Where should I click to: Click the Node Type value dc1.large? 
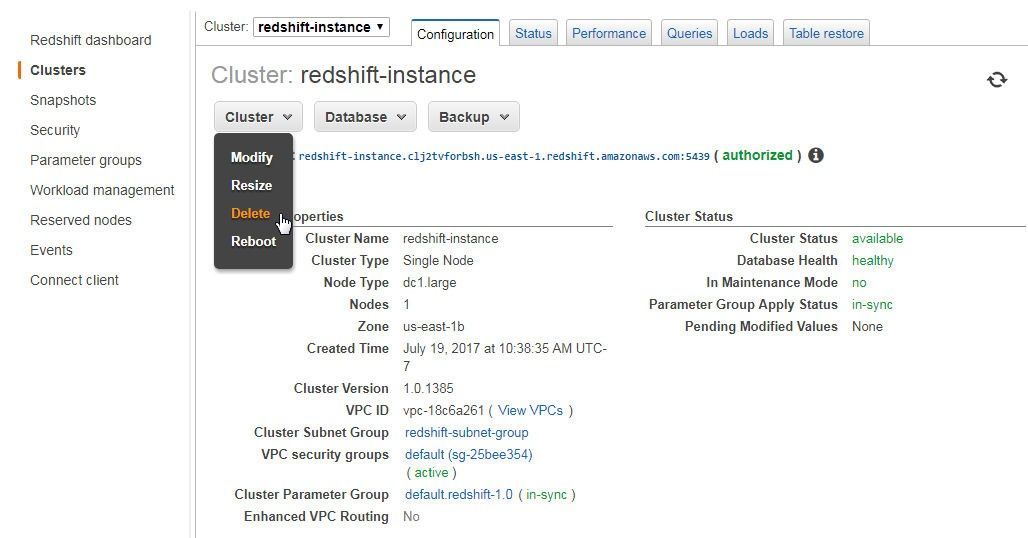pyautogui.click(x=429, y=282)
